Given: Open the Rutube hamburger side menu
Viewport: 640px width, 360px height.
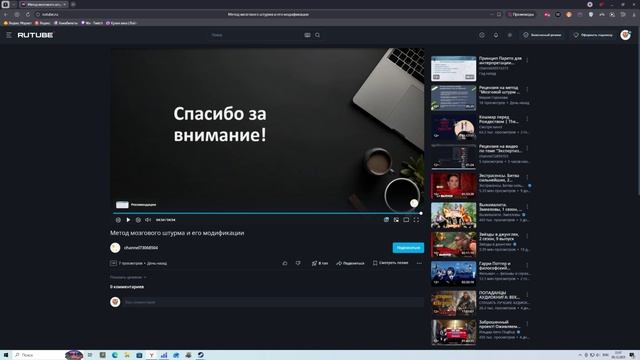Looking at the screenshot, I should tap(9, 35).
